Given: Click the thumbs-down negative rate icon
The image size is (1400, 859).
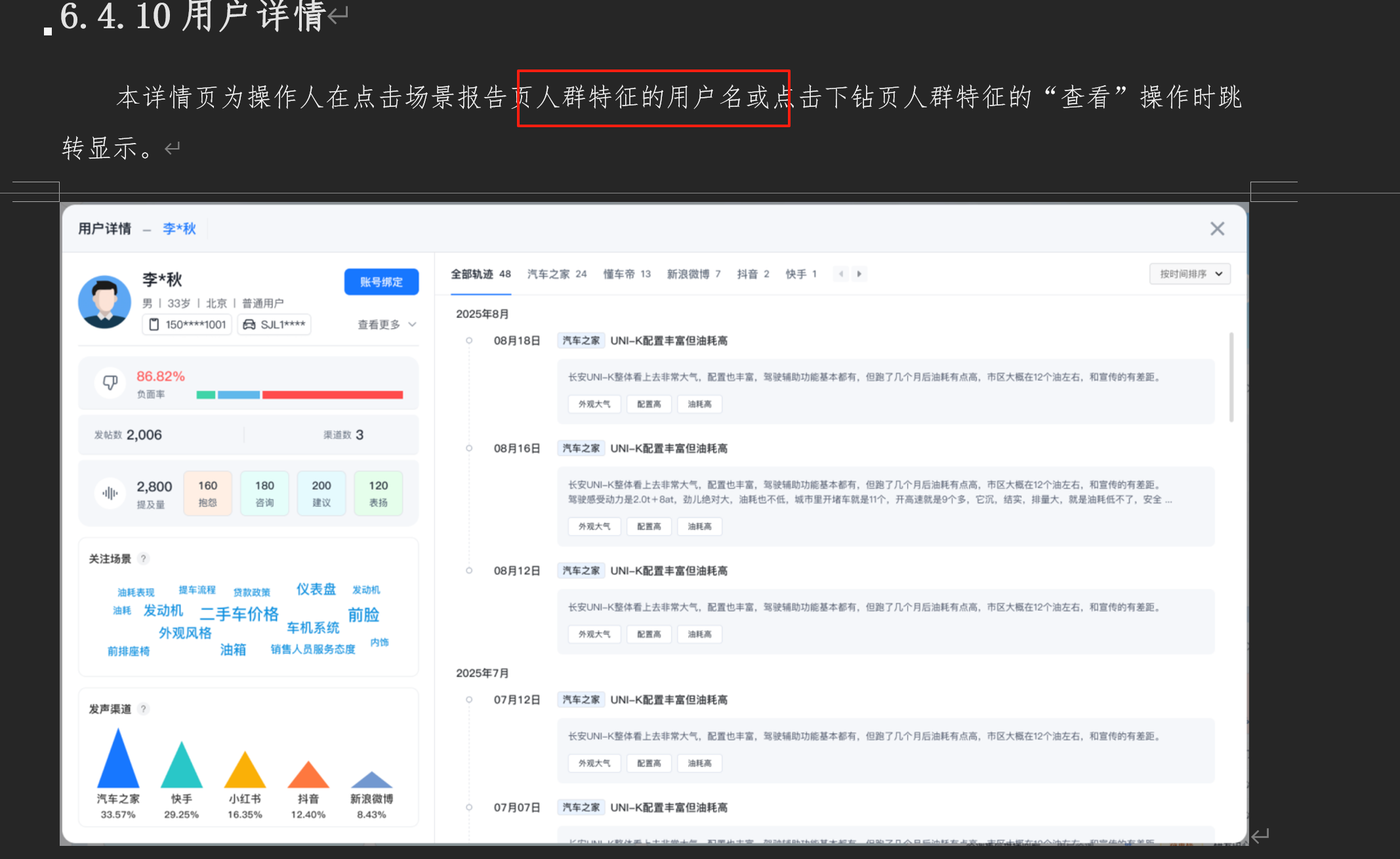Looking at the screenshot, I should click(x=110, y=382).
